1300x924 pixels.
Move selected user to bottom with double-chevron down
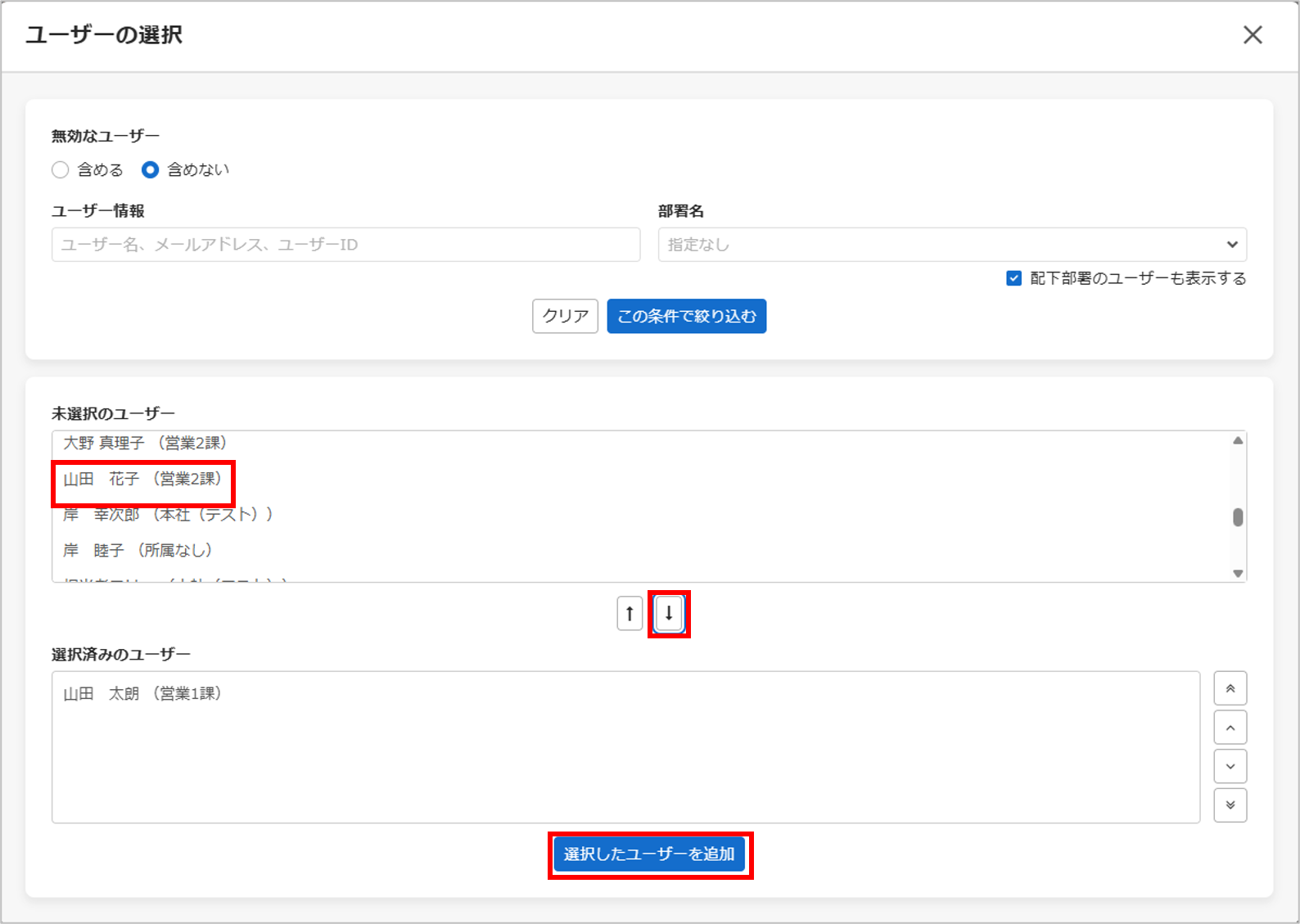[x=1230, y=805]
